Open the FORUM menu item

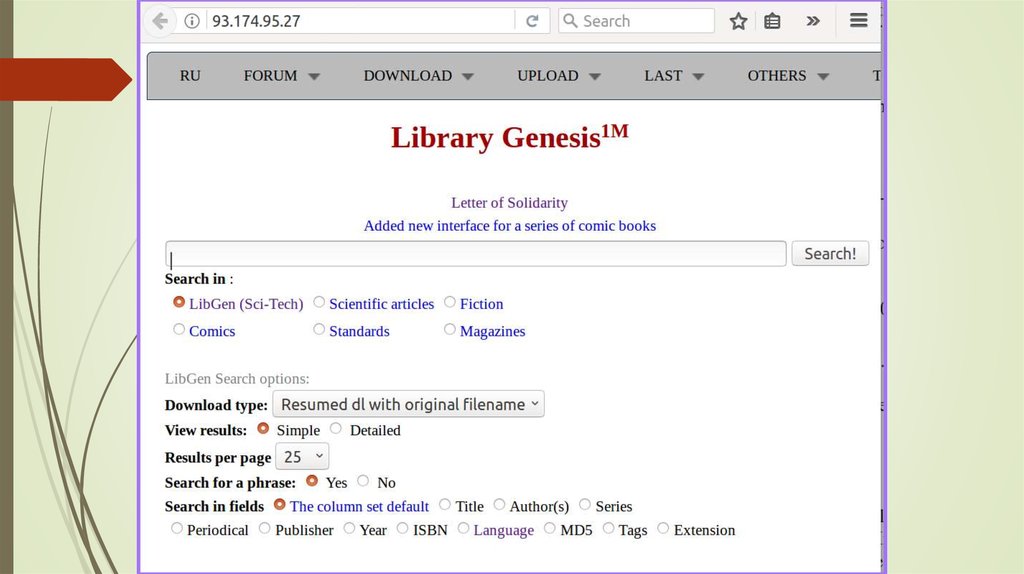tap(281, 76)
